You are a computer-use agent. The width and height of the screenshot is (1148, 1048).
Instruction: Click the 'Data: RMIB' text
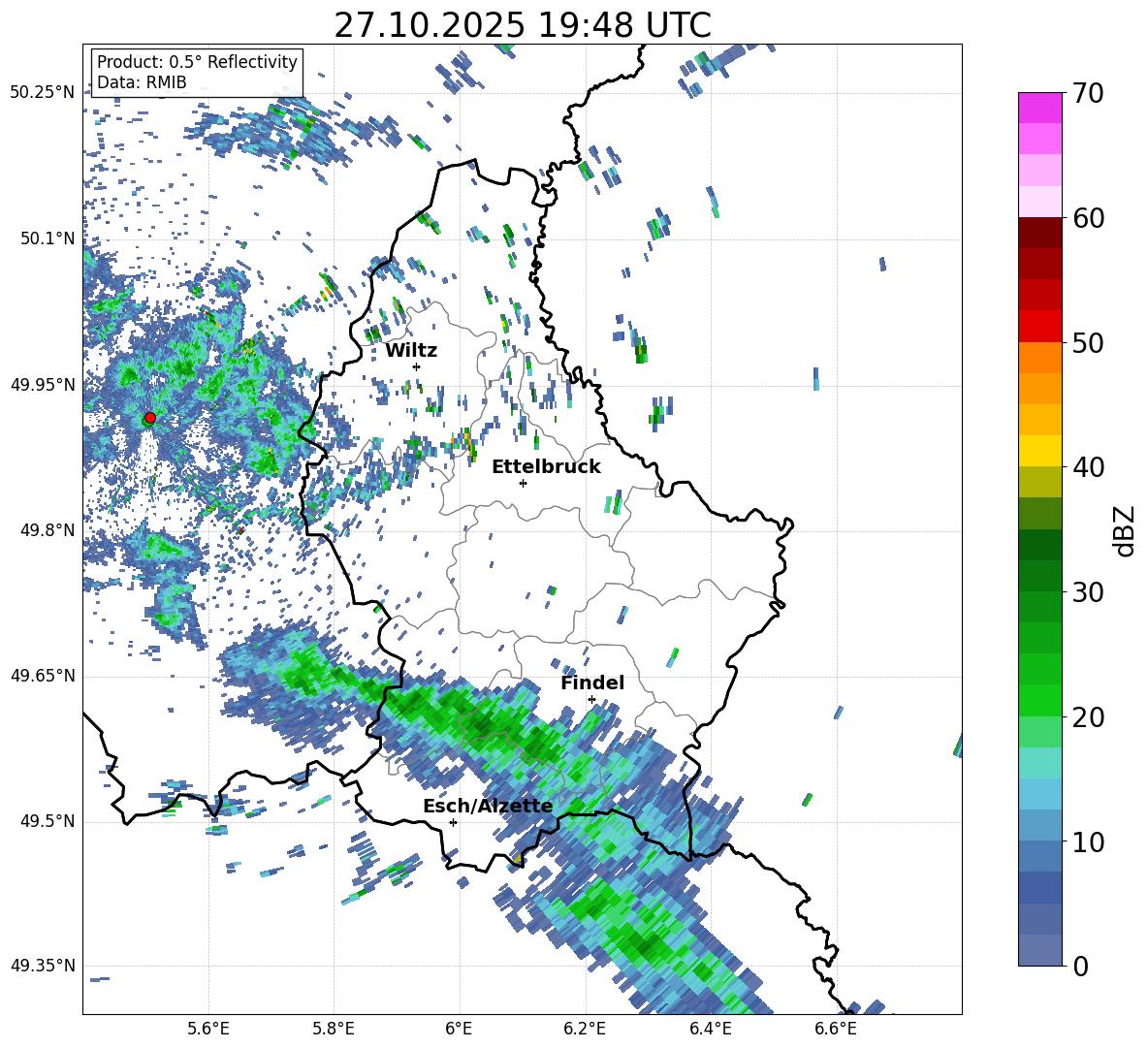pos(142,82)
